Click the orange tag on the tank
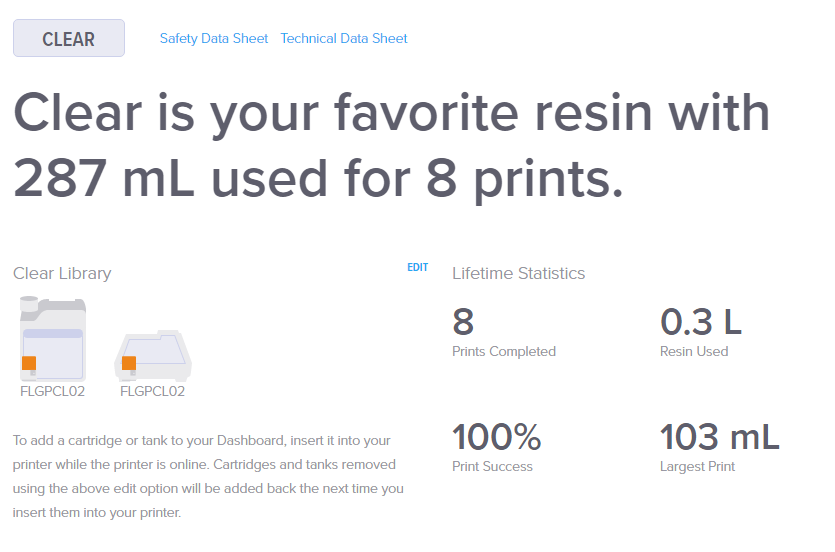This screenshot has height=552, width=835. [x=129, y=362]
